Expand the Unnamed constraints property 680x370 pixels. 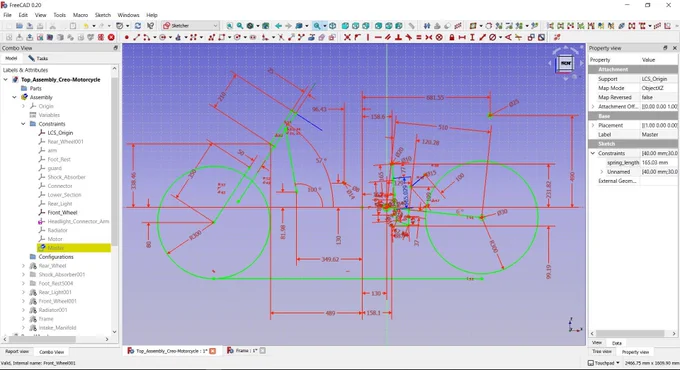[x=602, y=172]
